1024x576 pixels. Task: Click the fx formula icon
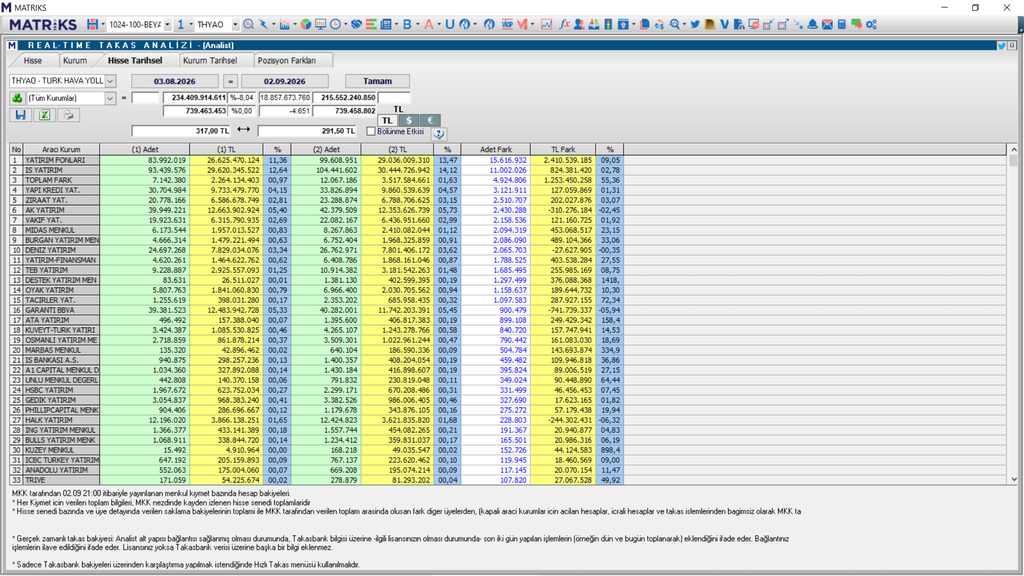564,24
